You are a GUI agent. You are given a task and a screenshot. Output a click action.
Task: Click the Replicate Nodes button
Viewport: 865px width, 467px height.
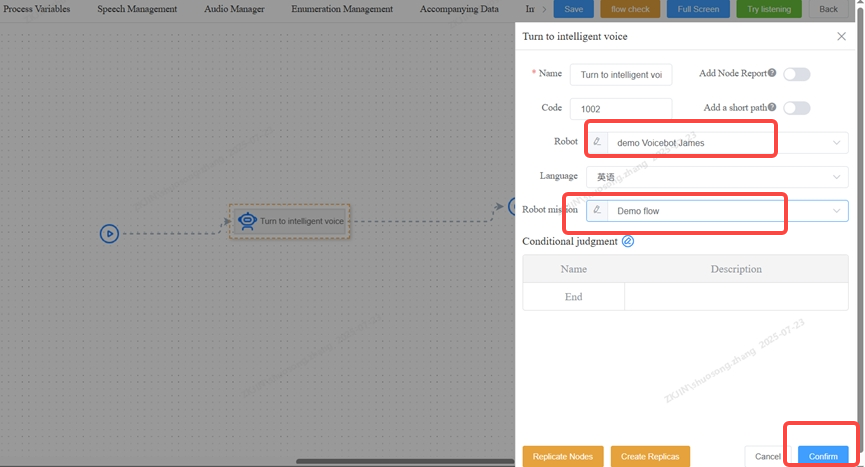[563, 456]
